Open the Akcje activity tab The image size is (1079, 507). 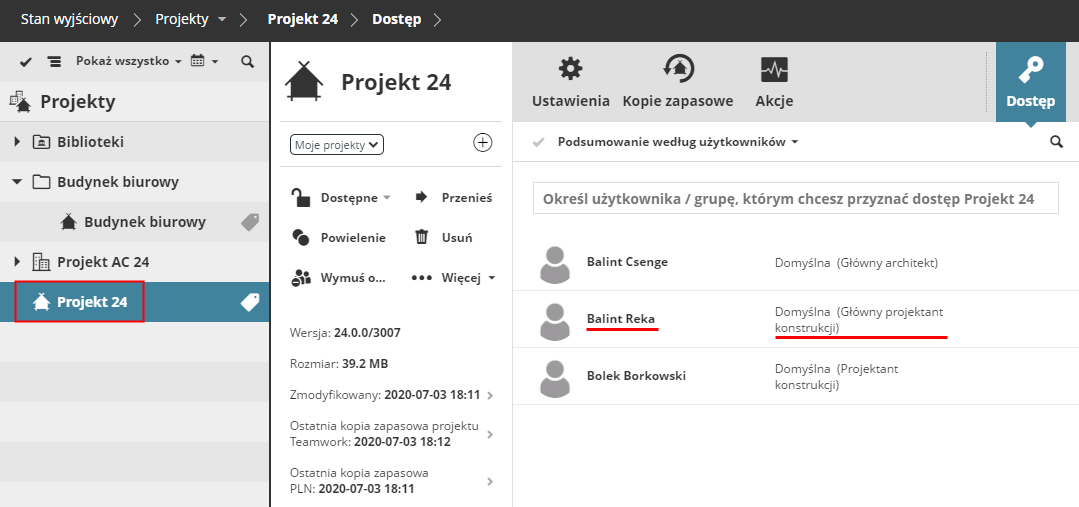[x=774, y=82]
